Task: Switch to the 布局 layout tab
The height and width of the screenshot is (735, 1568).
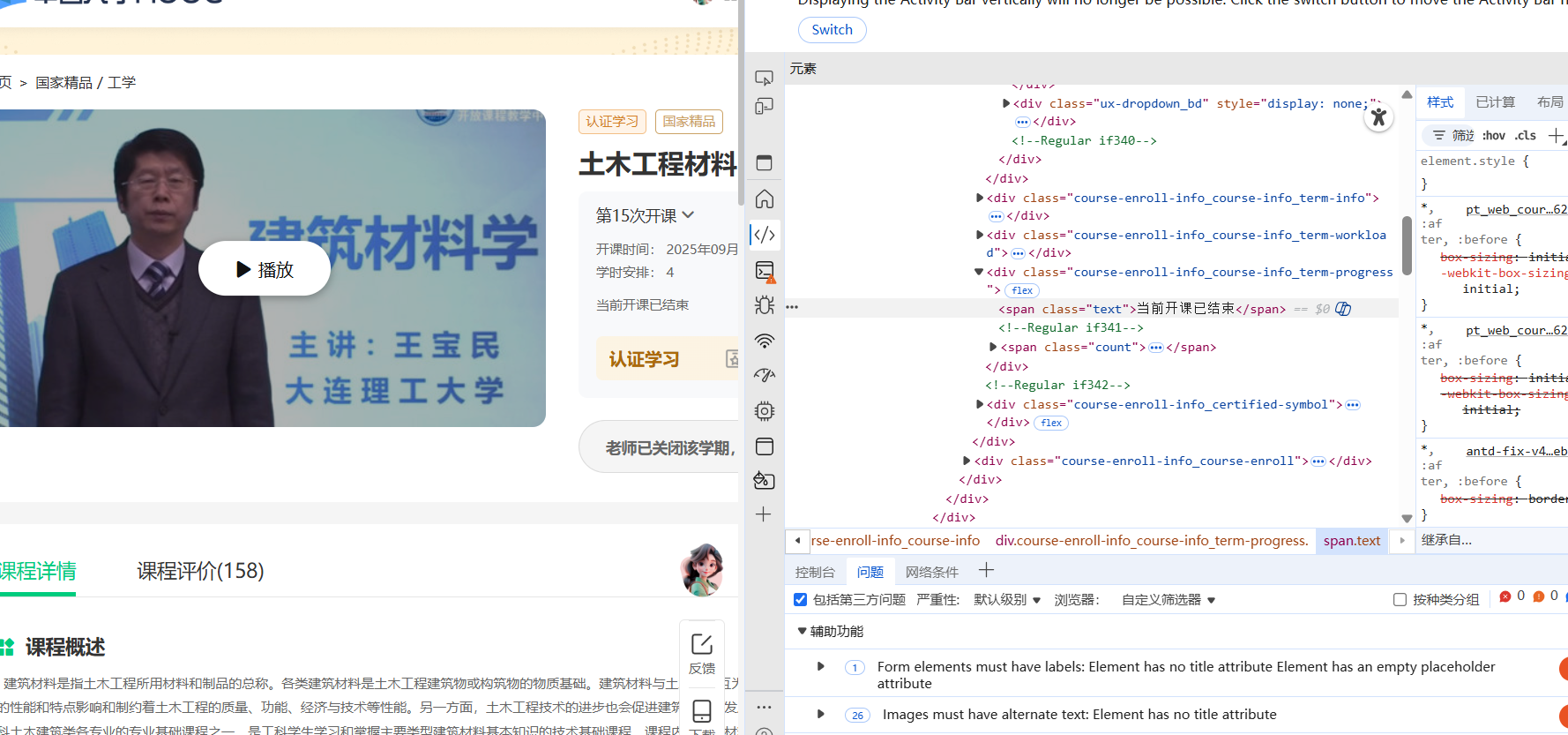Action: [x=1549, y=102]
